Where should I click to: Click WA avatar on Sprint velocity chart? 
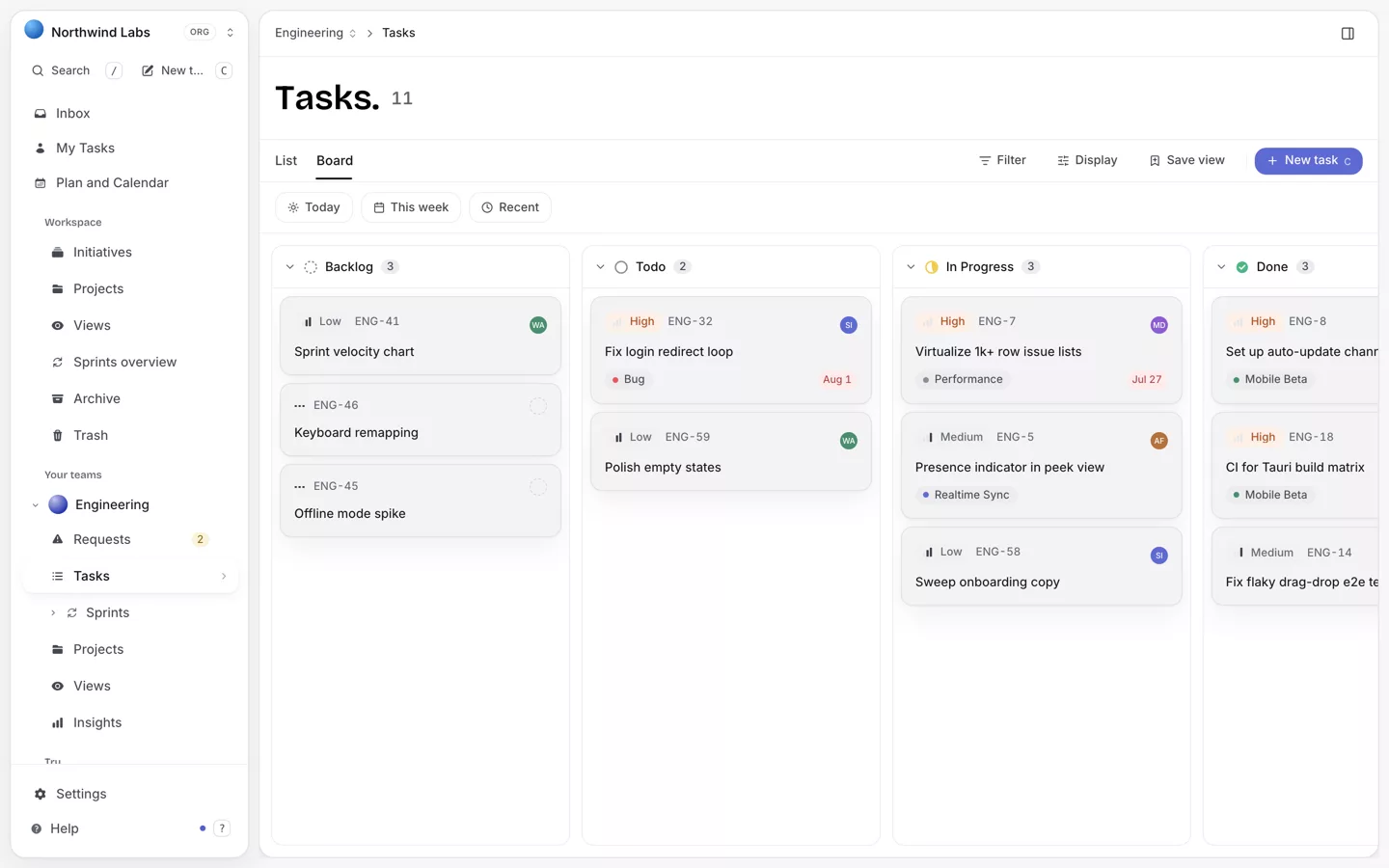tap(538, 326)
